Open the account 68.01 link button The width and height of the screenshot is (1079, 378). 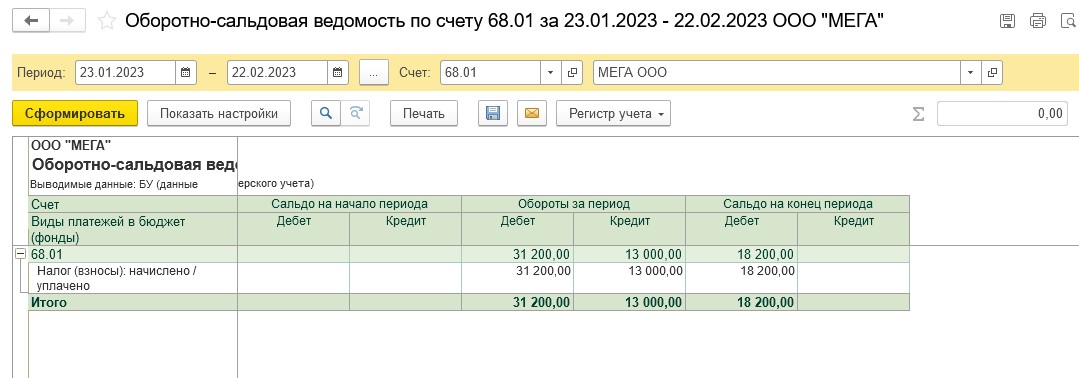pos(573,72)
